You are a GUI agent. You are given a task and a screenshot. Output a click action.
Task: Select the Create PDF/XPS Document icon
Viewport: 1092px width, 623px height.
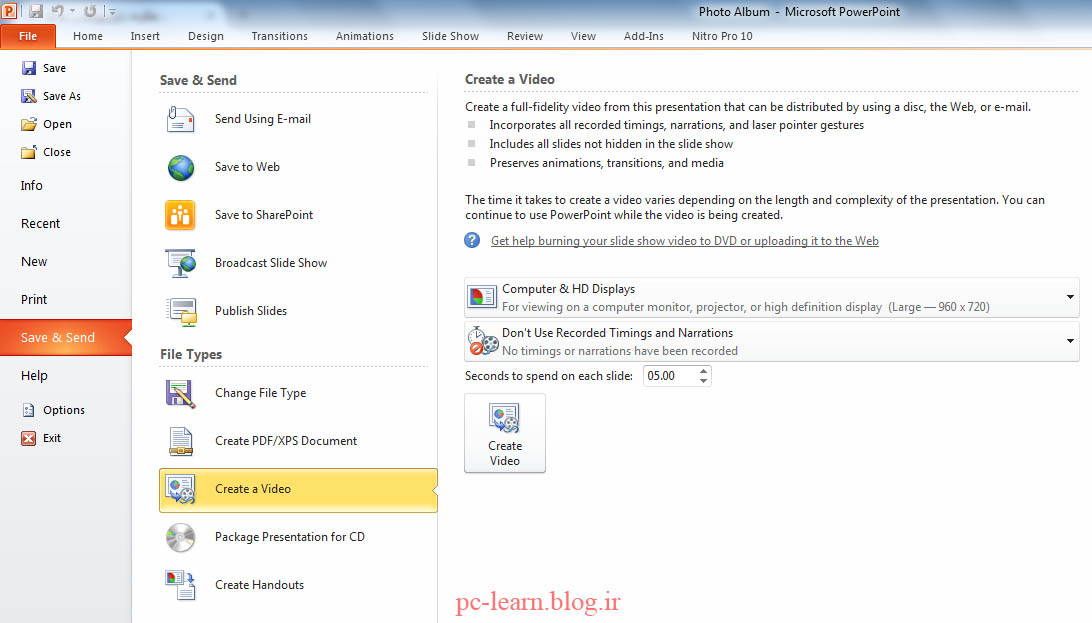point(181,441)
